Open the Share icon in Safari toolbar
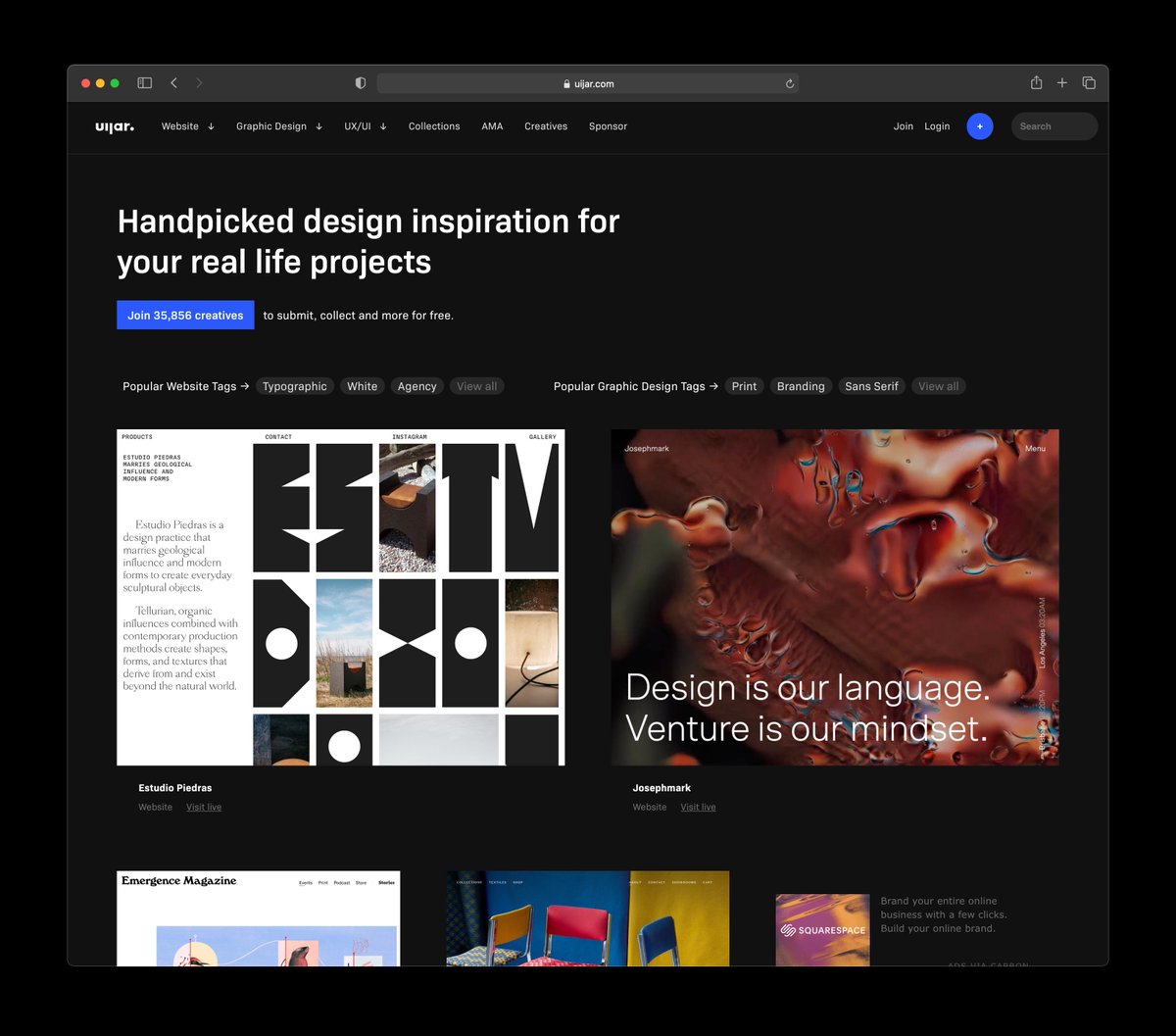Screen dimensions: 1176x1036 (1036, 83)
